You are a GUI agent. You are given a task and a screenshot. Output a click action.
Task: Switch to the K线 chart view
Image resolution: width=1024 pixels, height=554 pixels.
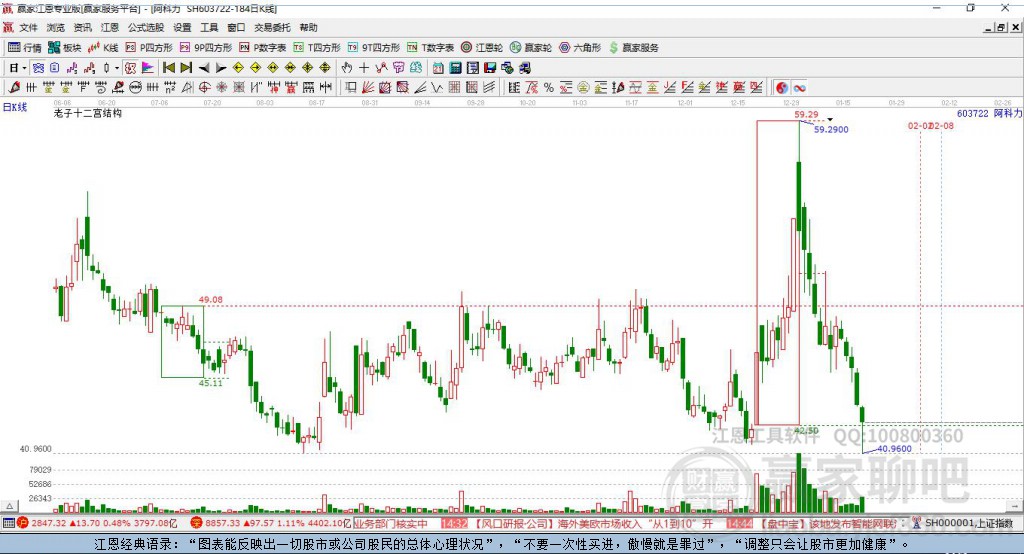click(103, 48)
